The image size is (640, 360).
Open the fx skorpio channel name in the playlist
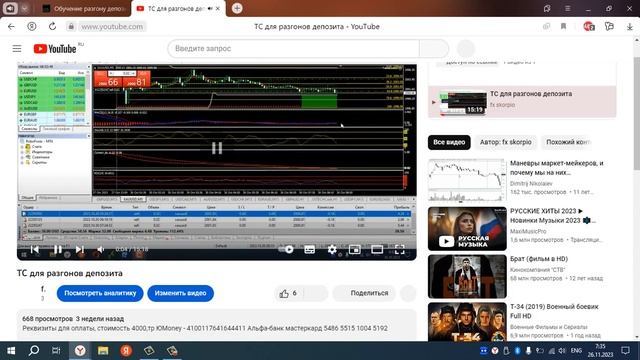pos(502,105)
